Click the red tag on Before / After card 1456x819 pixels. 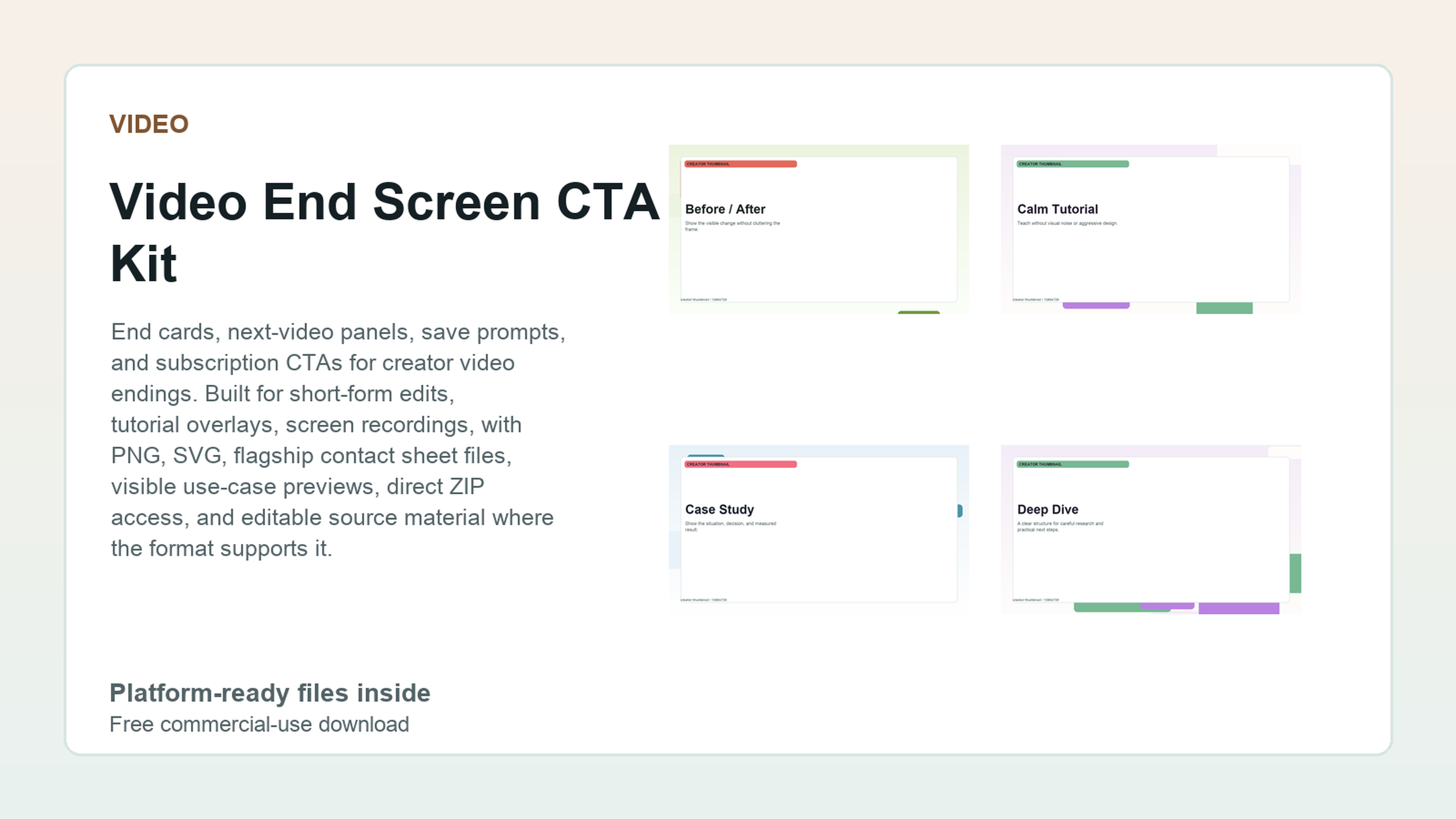(740, 164)
